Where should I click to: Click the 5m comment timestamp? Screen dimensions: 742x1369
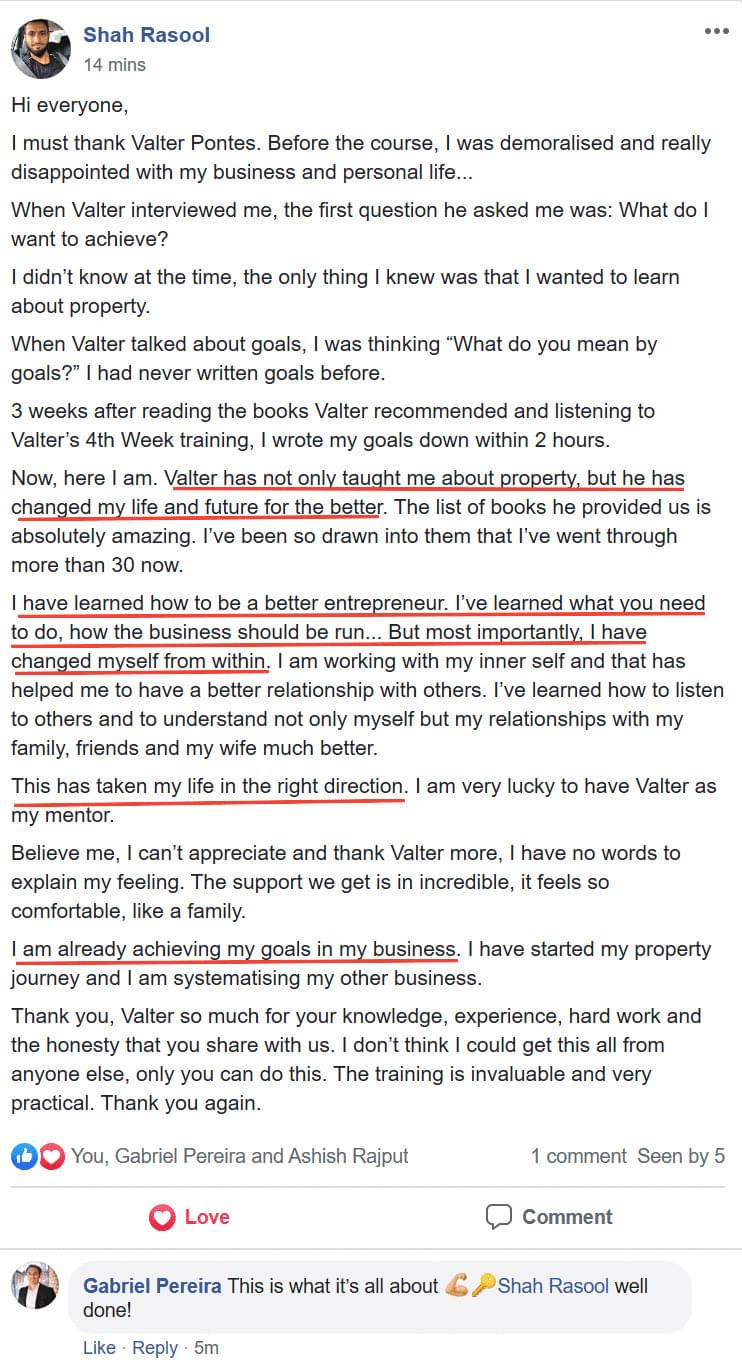click(x=206, y=1347)
